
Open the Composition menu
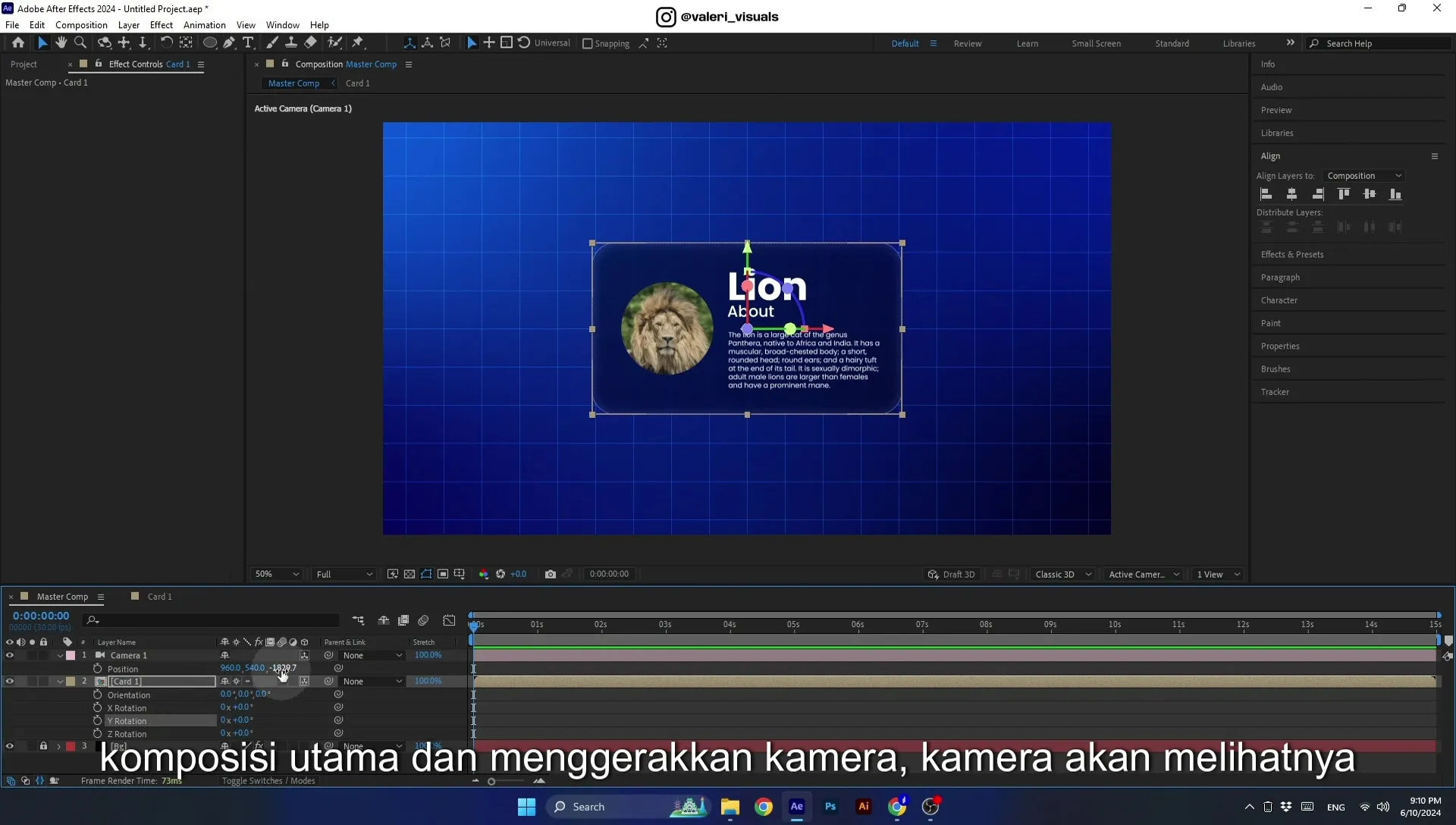81,25
